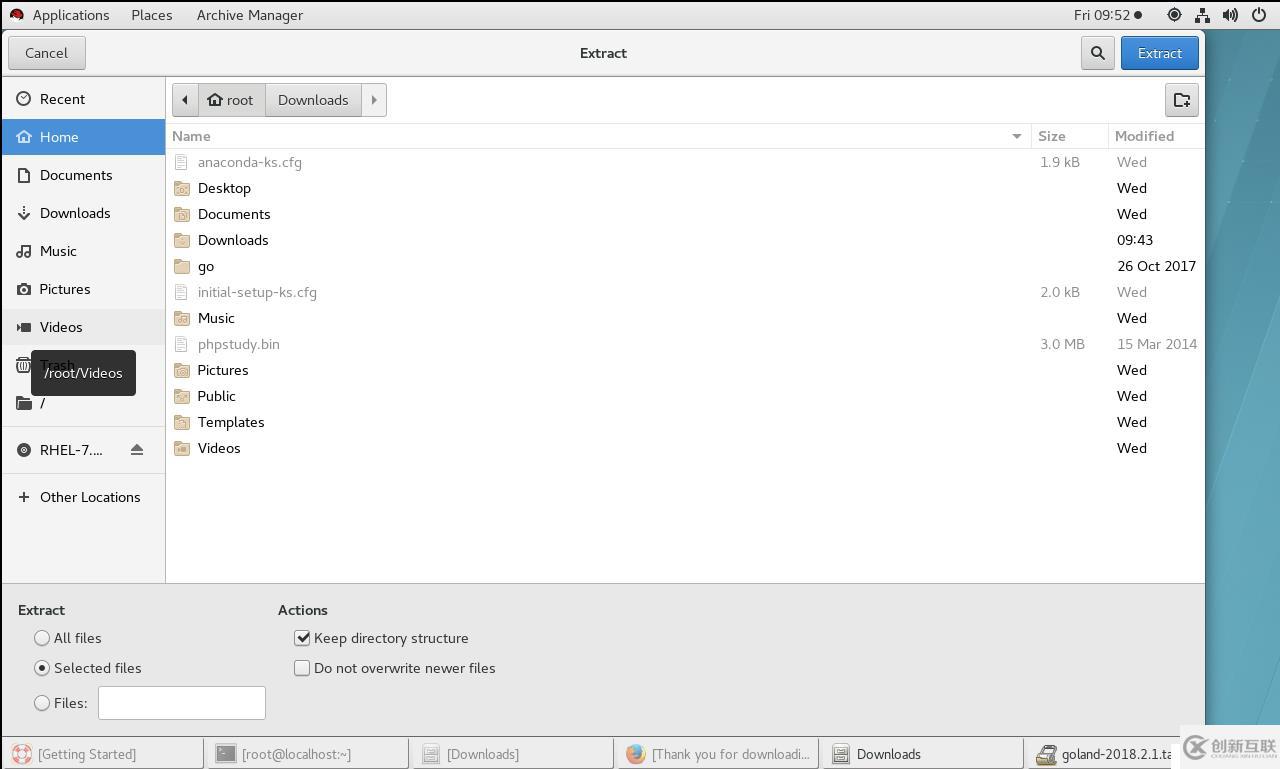Select the Selected files radio button
Image resolution: width=1280 pixels, height=769 pixels.
(42, 668)
